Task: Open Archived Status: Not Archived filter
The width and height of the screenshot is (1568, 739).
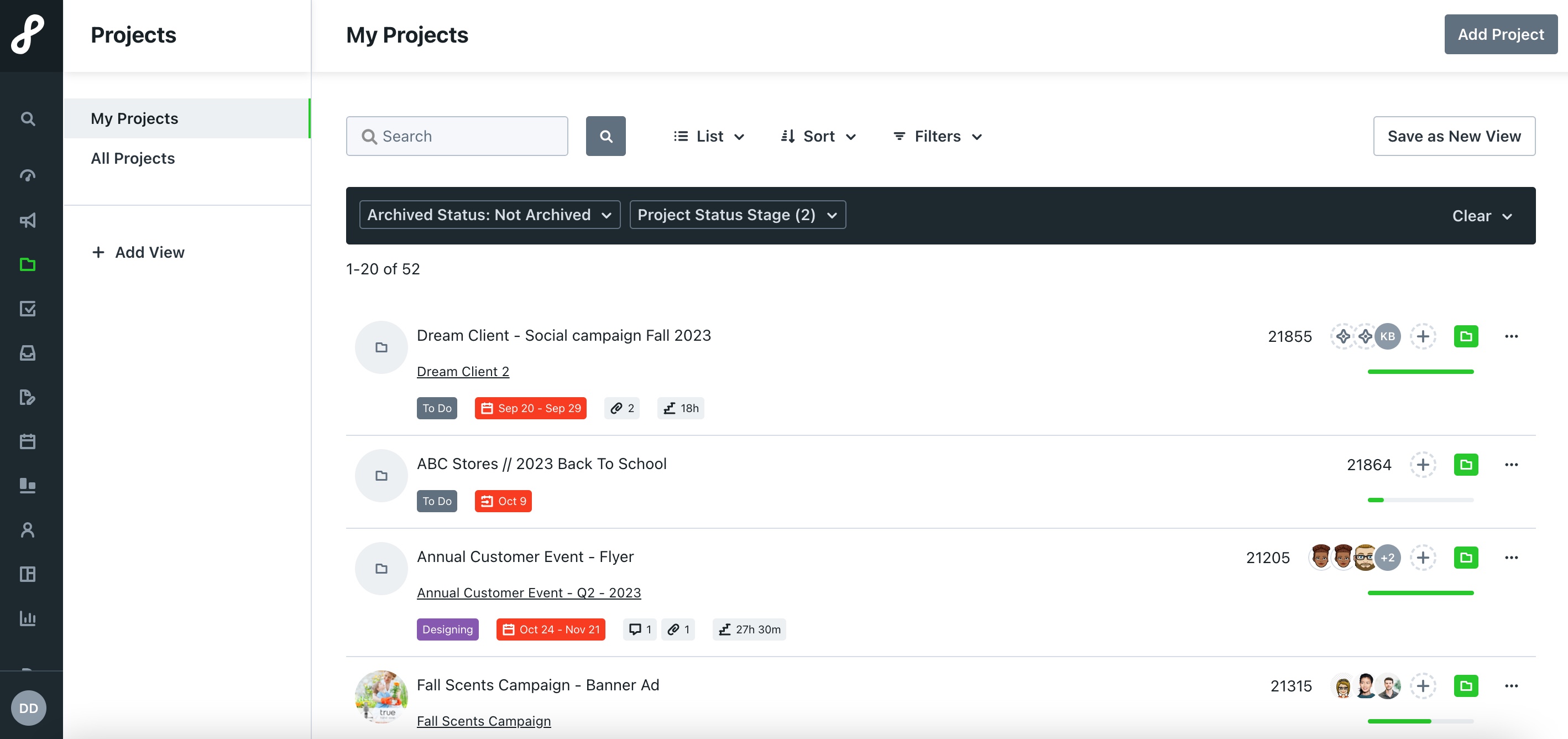Action: tap(489, 215)
